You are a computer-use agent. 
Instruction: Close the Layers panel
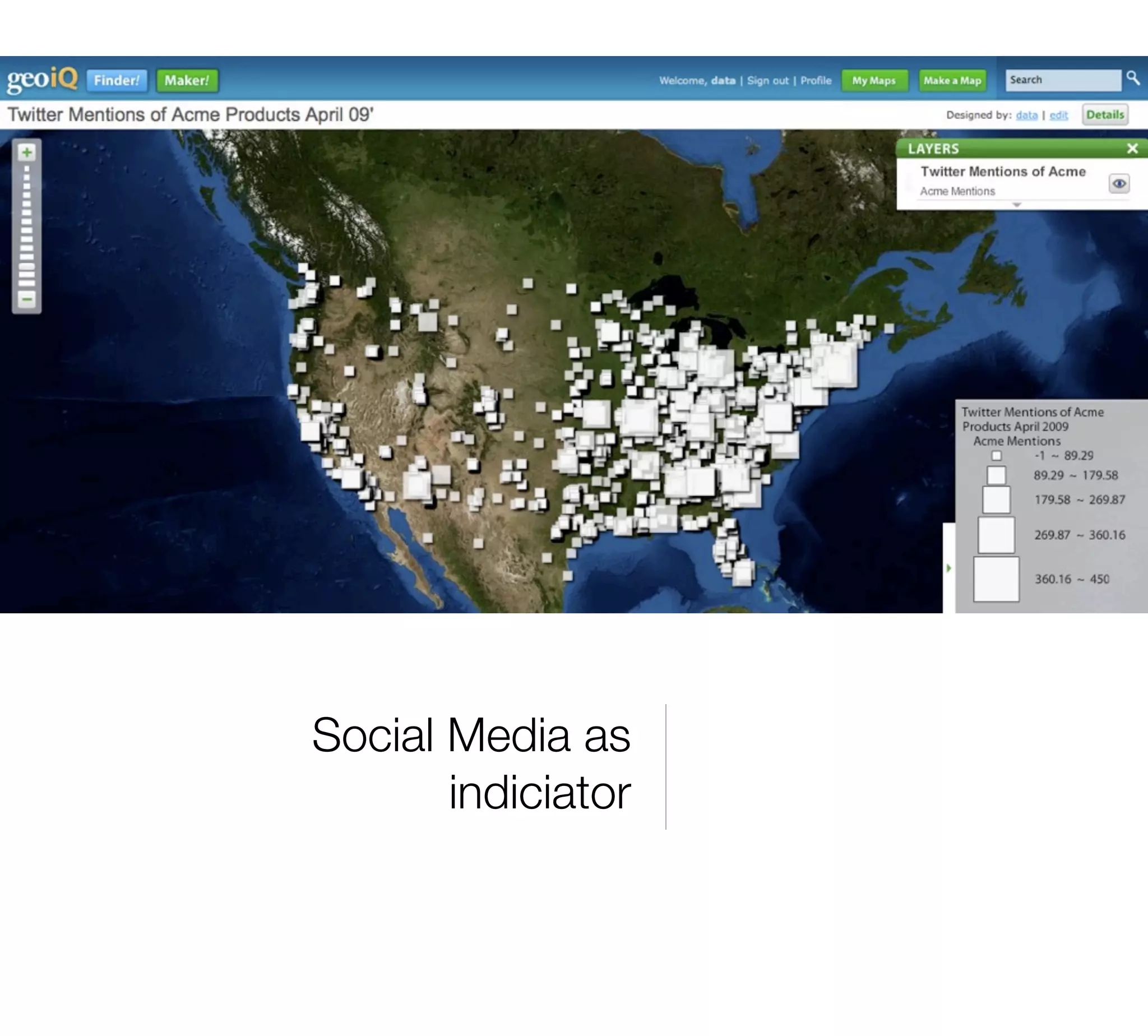pos(1132,149)
